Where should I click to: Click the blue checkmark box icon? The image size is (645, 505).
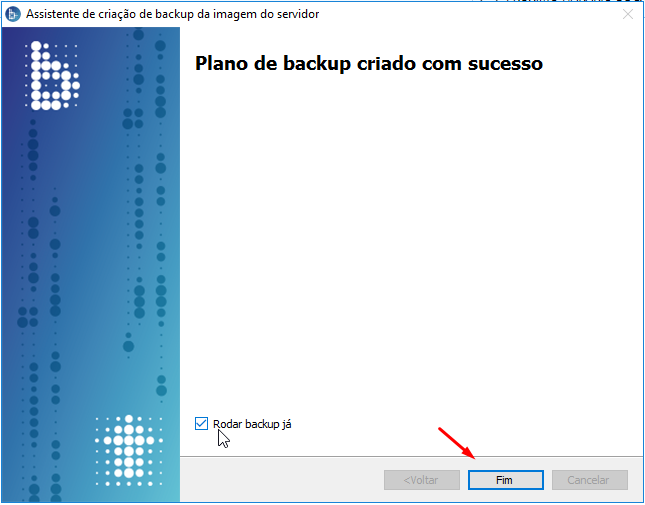click(x=201, y=424)
